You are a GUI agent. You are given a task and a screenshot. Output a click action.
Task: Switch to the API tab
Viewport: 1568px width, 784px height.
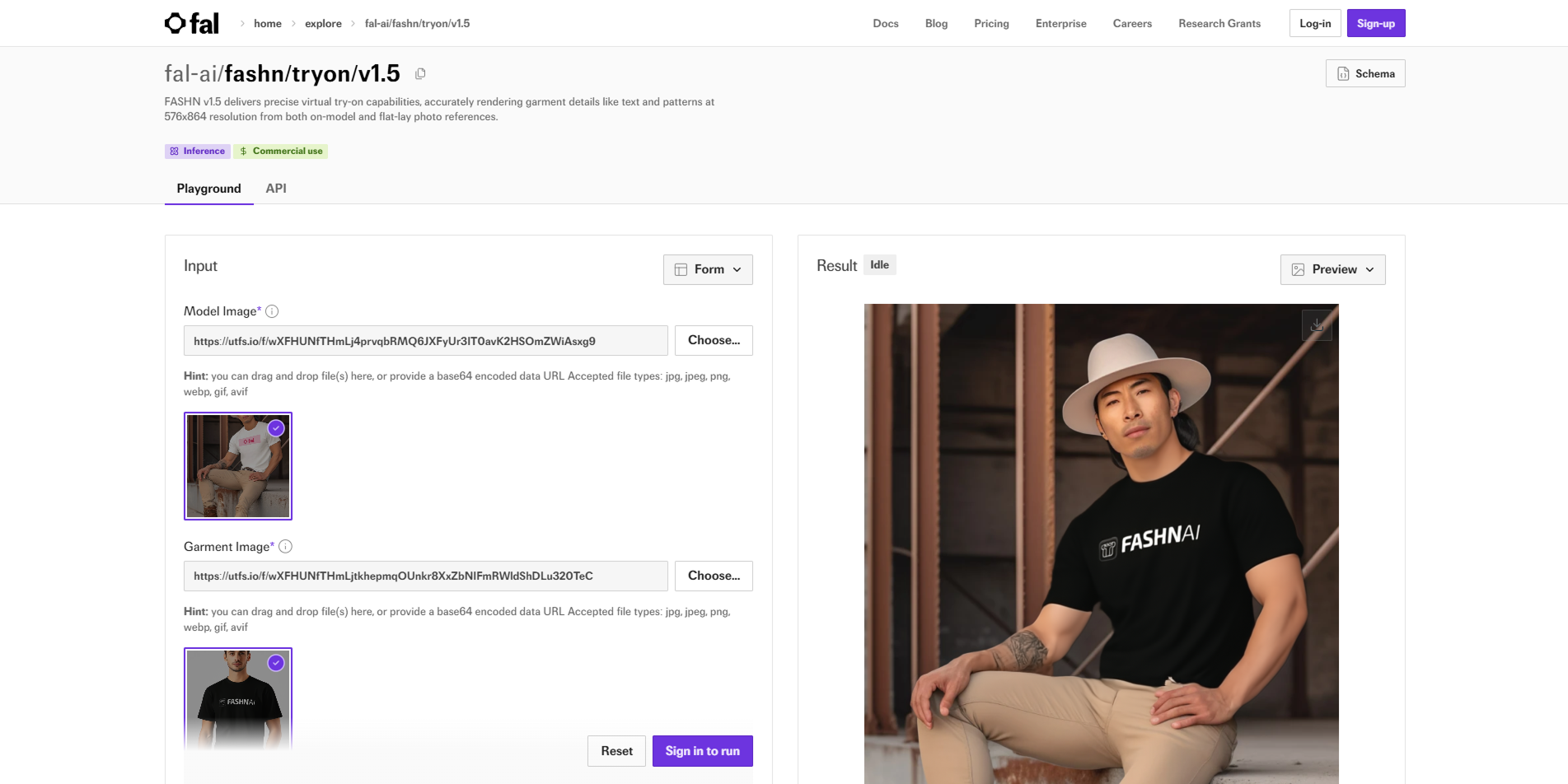[276, 189]
